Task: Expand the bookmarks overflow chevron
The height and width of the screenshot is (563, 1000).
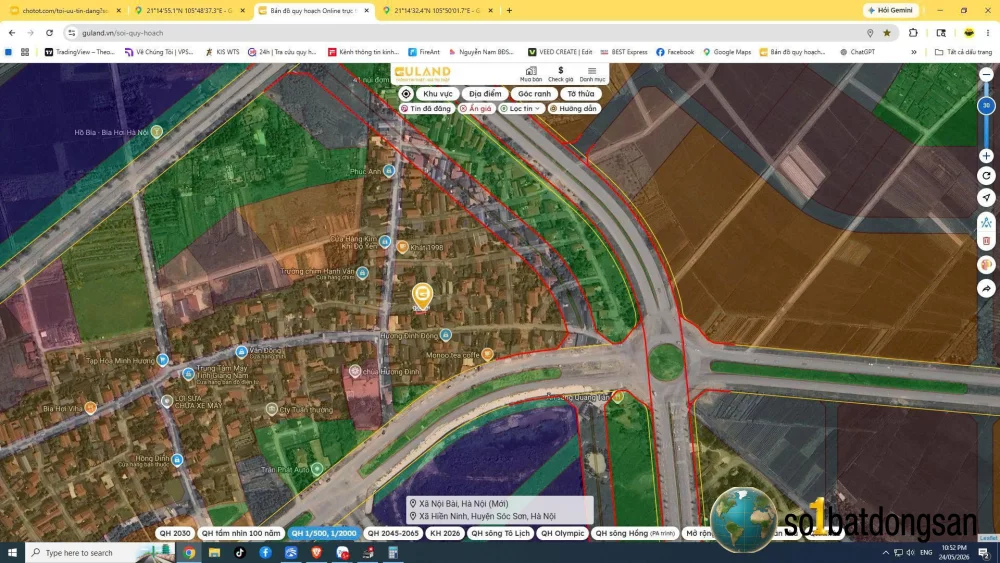Action: click(914, 52)
